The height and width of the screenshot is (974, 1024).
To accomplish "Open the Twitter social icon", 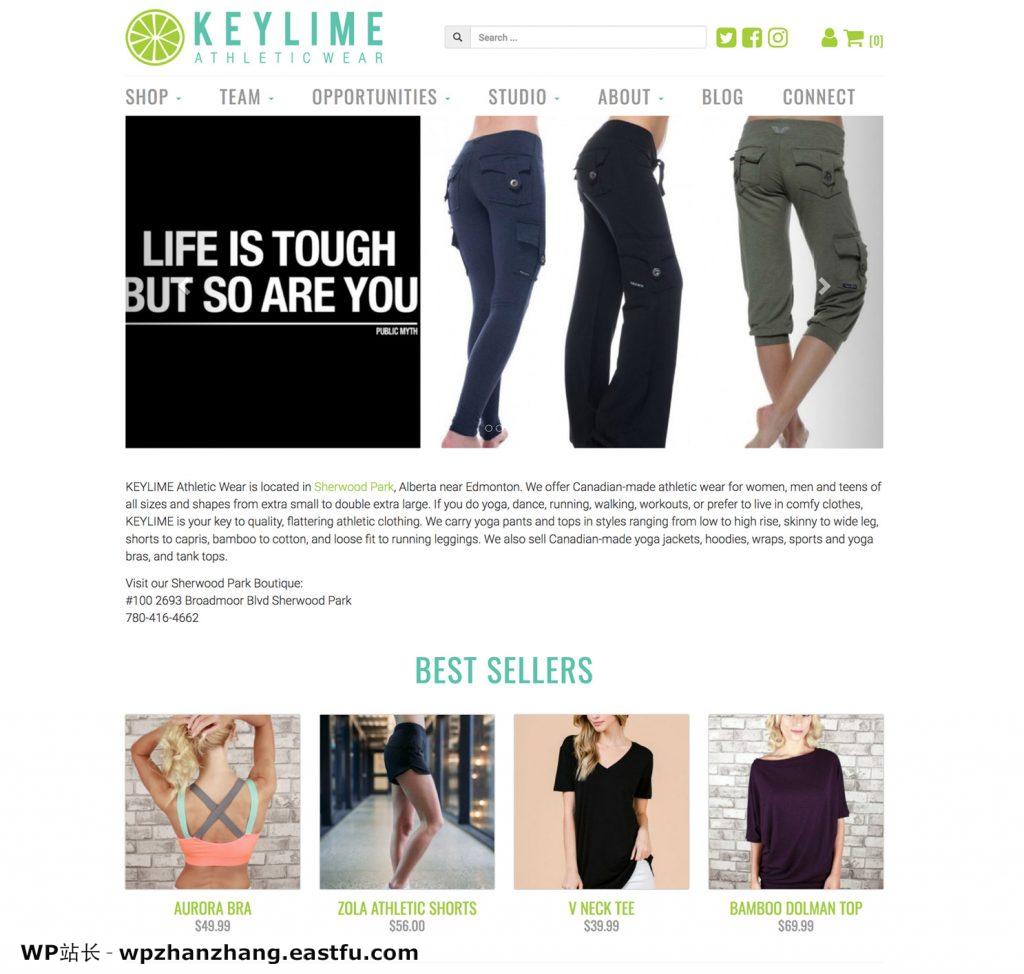I will [x=726, y=37].
